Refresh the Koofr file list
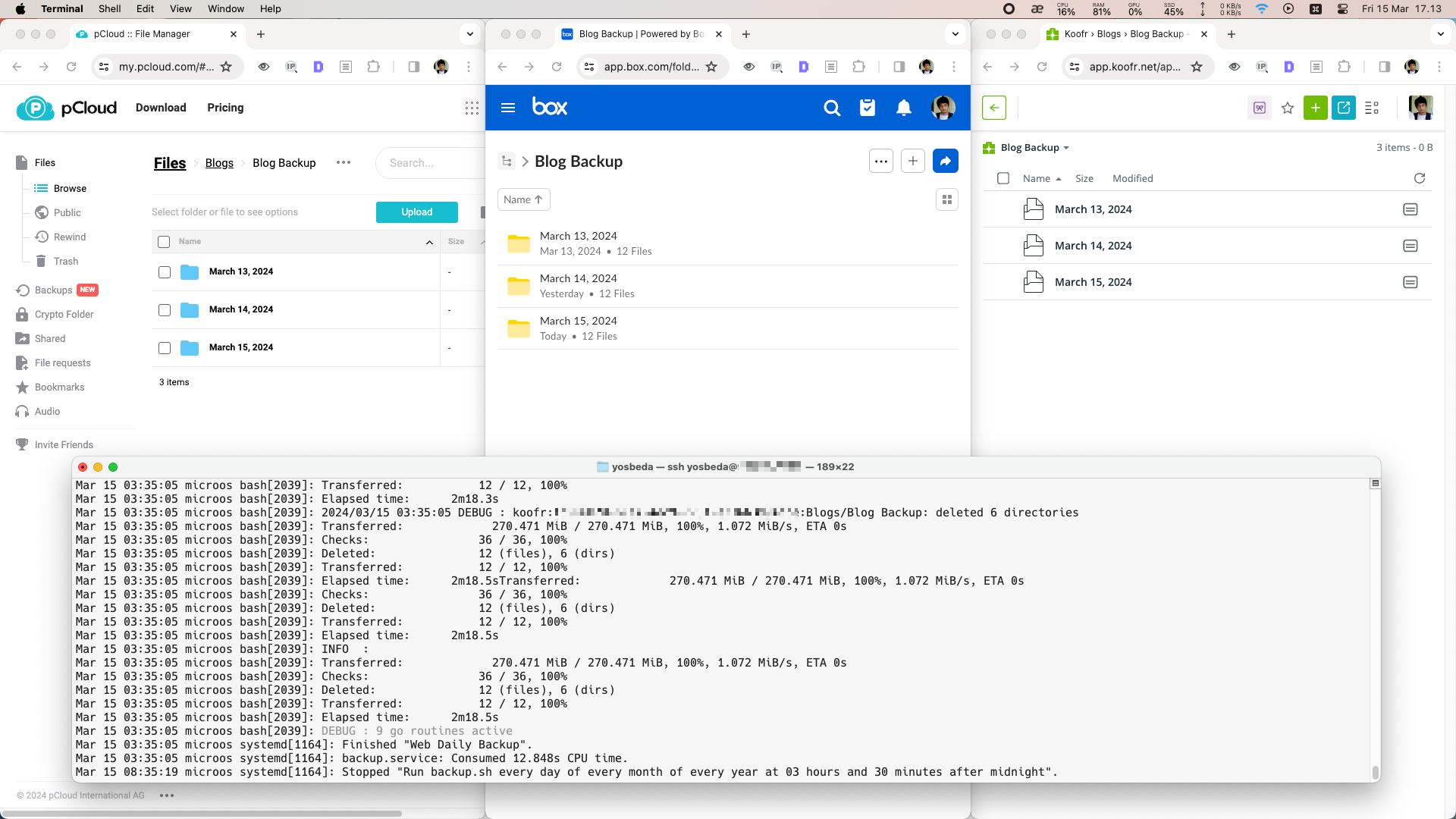The width and height of the screenshot is (1456, 819). point(1420,178)
